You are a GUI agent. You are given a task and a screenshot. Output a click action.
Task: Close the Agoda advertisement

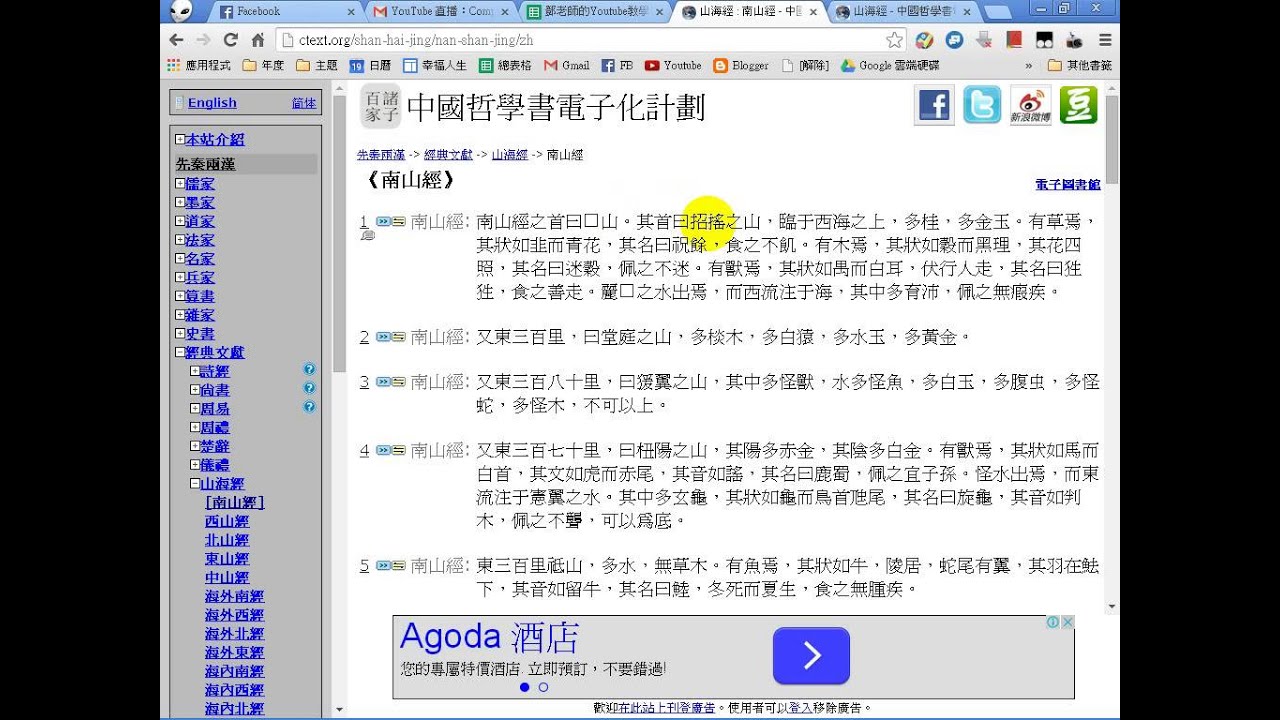tap(1068, 622)
